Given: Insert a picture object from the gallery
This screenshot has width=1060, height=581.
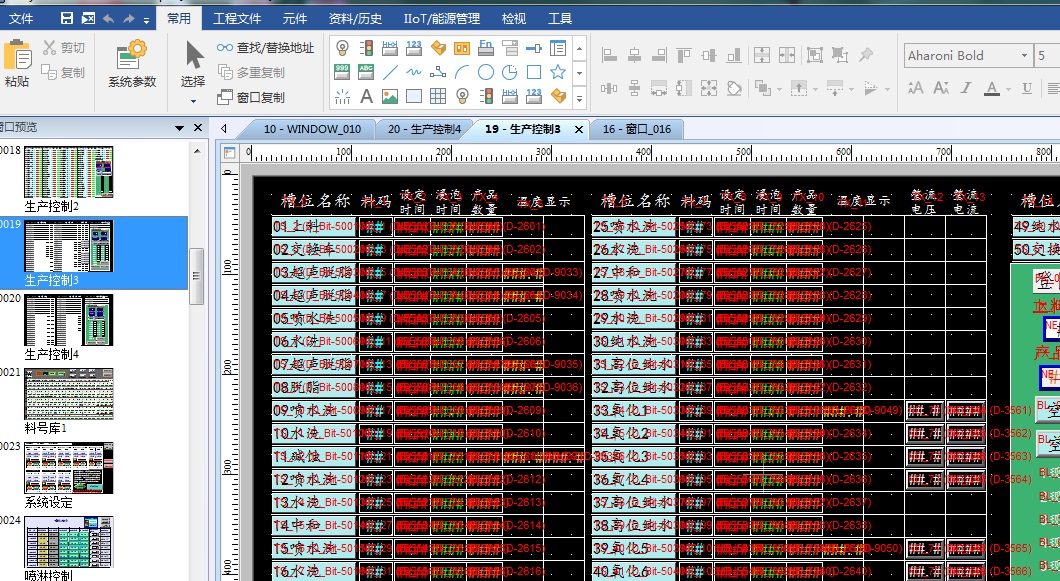Looking at the screenshot, I should (390, 97).
